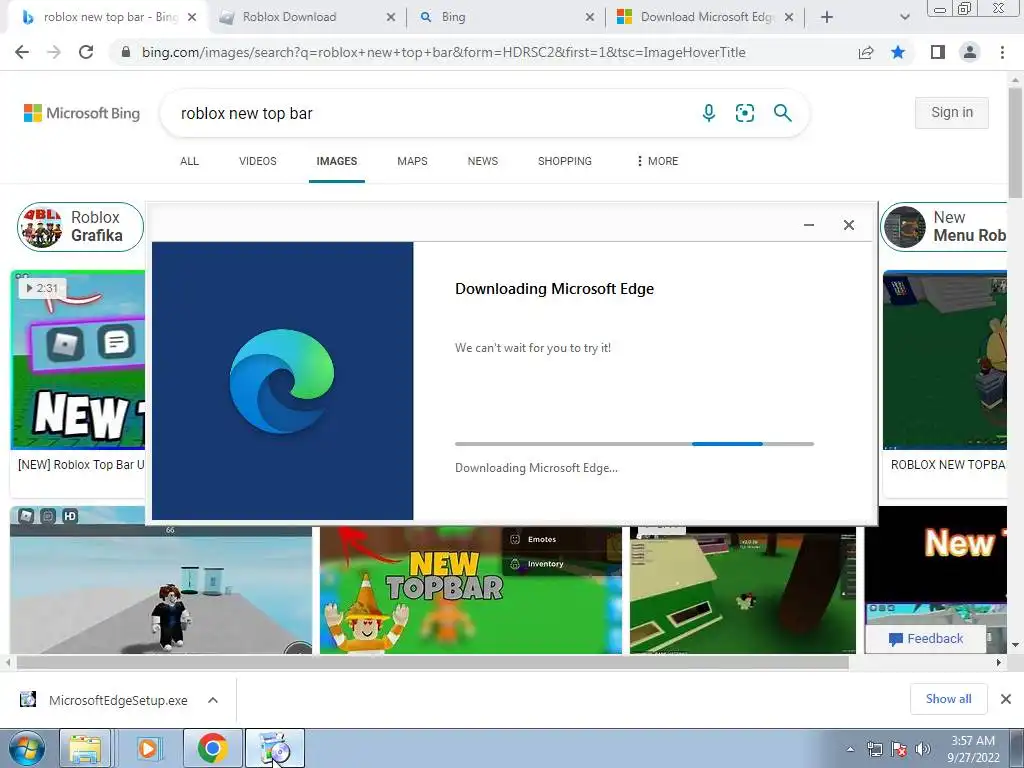
Task: Open Windows Explorer from taskbar
Action: click(x=85, y=748)
